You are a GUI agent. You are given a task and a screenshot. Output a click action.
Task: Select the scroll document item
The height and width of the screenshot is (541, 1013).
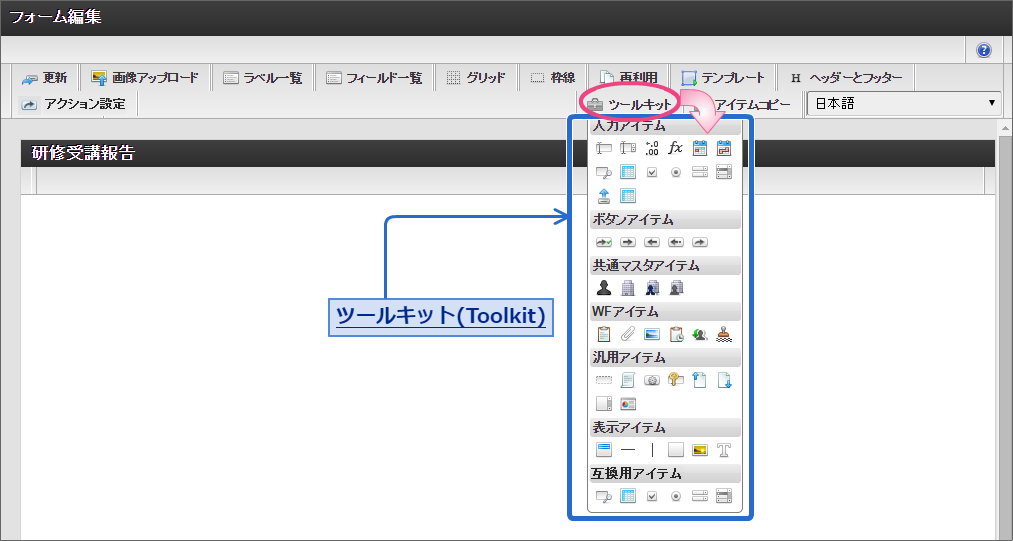pos(627,380)
